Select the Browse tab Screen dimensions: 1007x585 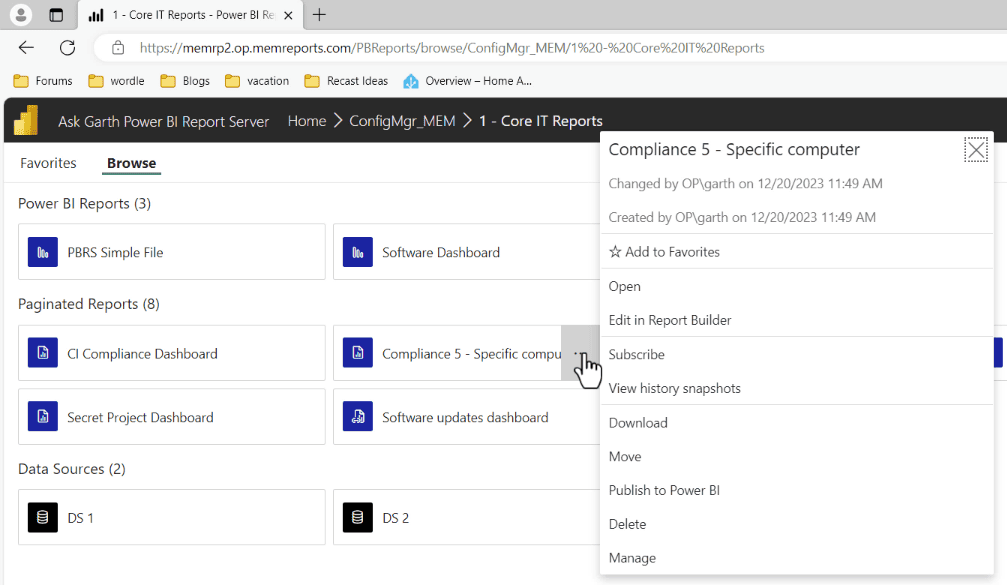click(132, 163)
